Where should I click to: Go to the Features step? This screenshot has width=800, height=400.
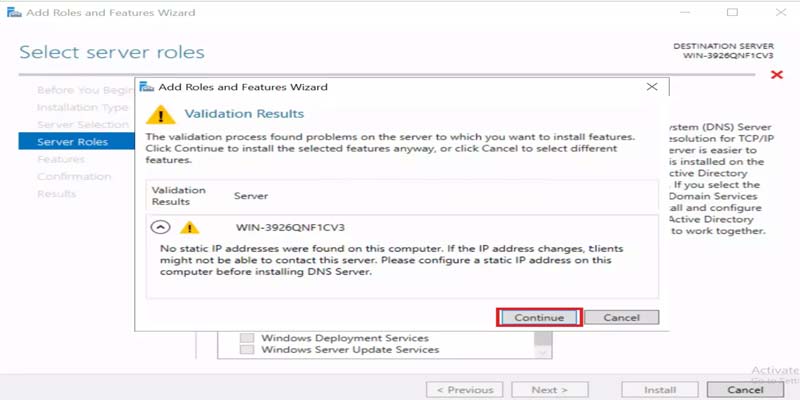click(61, 159)
